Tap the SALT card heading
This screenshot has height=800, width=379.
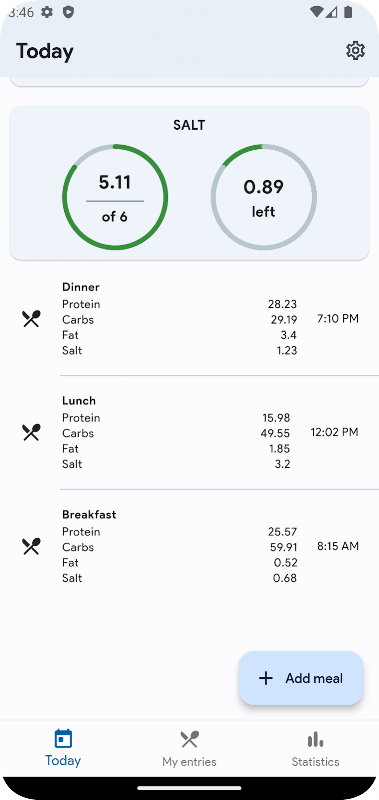(x=189, y=126)
